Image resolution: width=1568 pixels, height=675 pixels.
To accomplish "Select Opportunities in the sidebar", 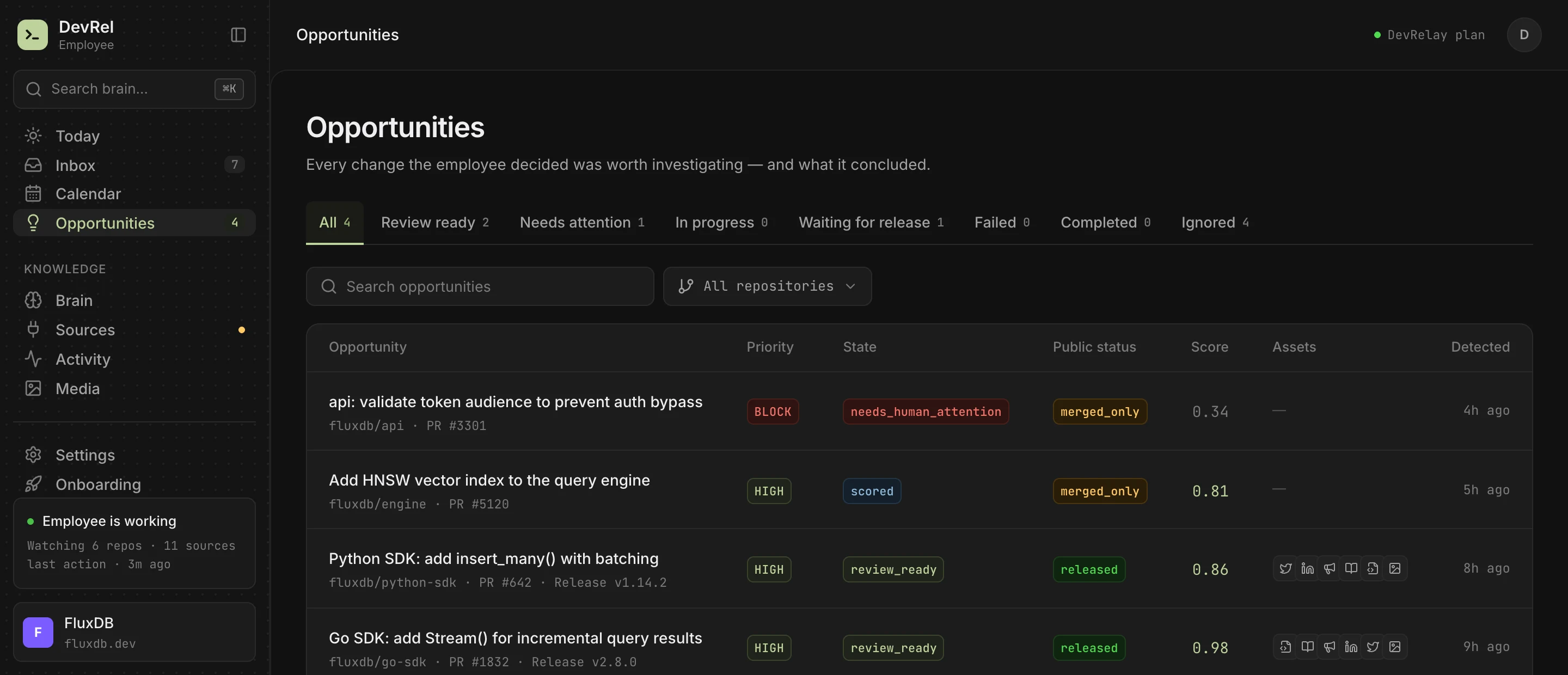I will point(134,223).
